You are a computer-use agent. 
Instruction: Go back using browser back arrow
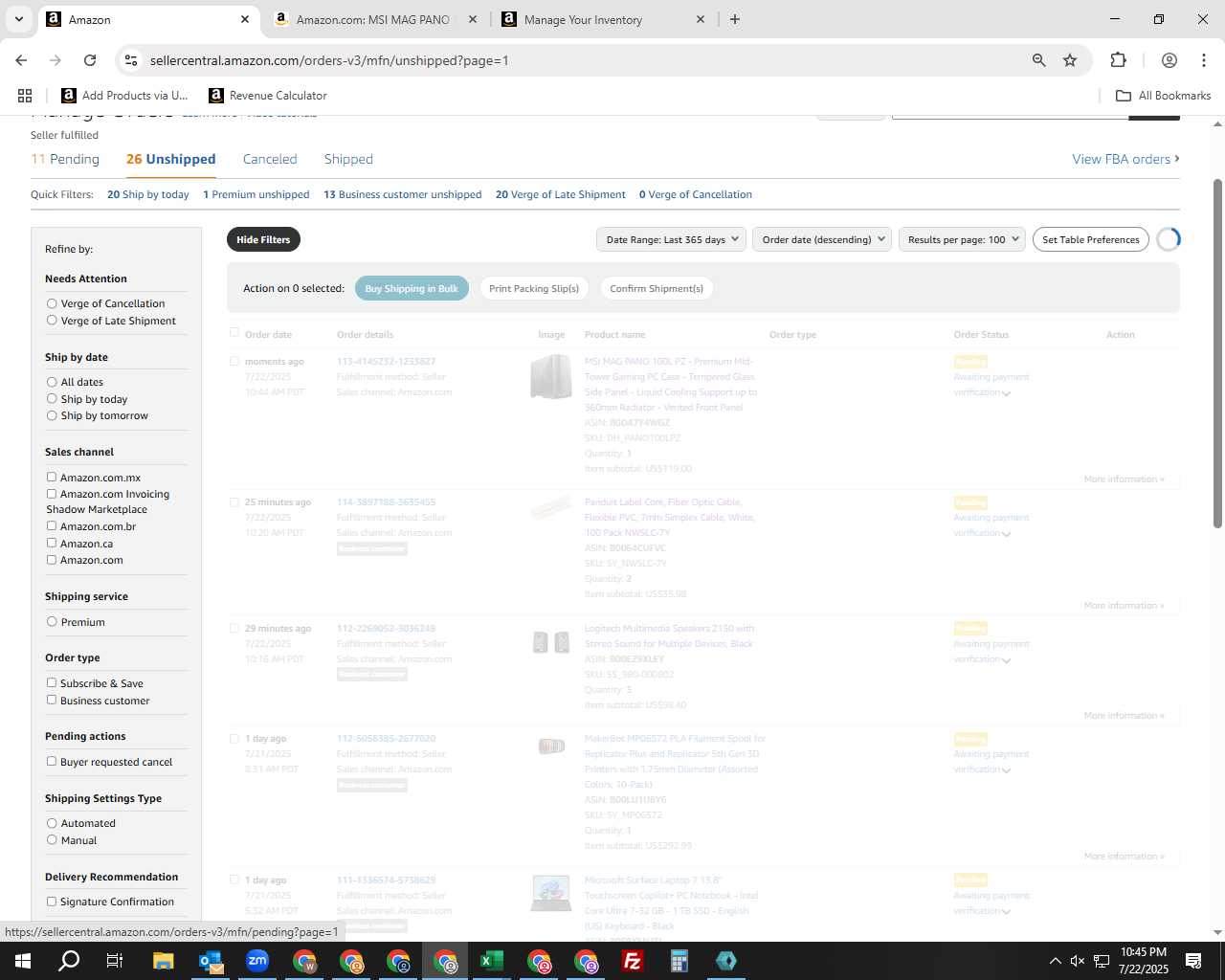point(21,60)
